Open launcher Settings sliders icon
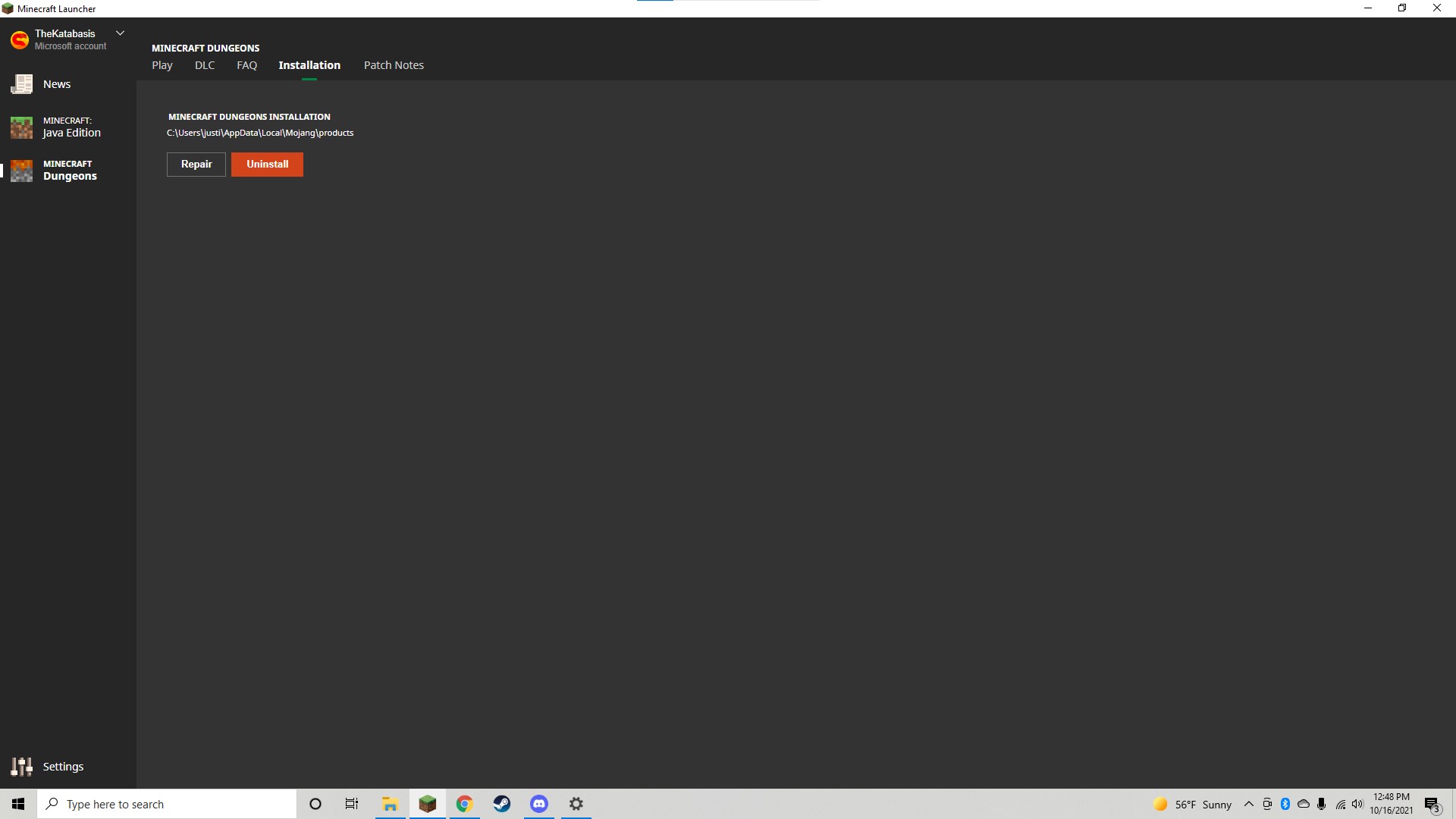 coord(21,767)
